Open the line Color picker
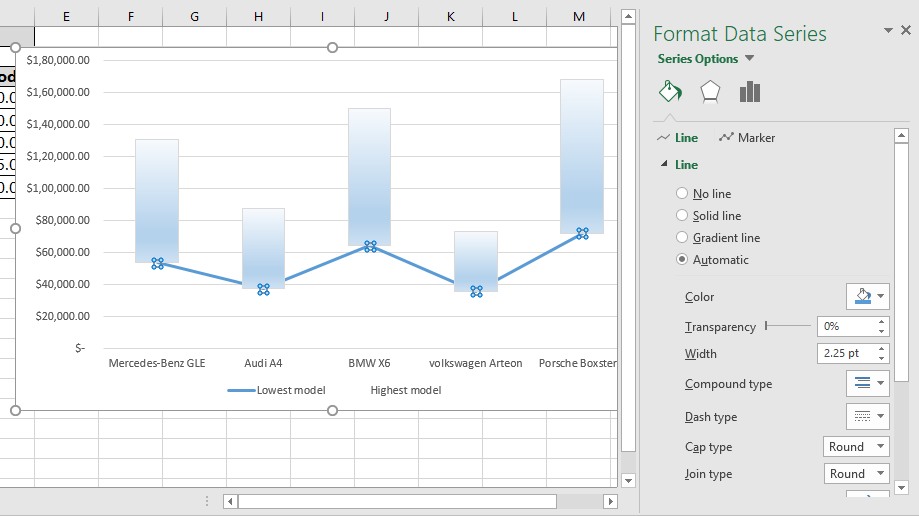The image size is (919, 516). coord(868,296)
